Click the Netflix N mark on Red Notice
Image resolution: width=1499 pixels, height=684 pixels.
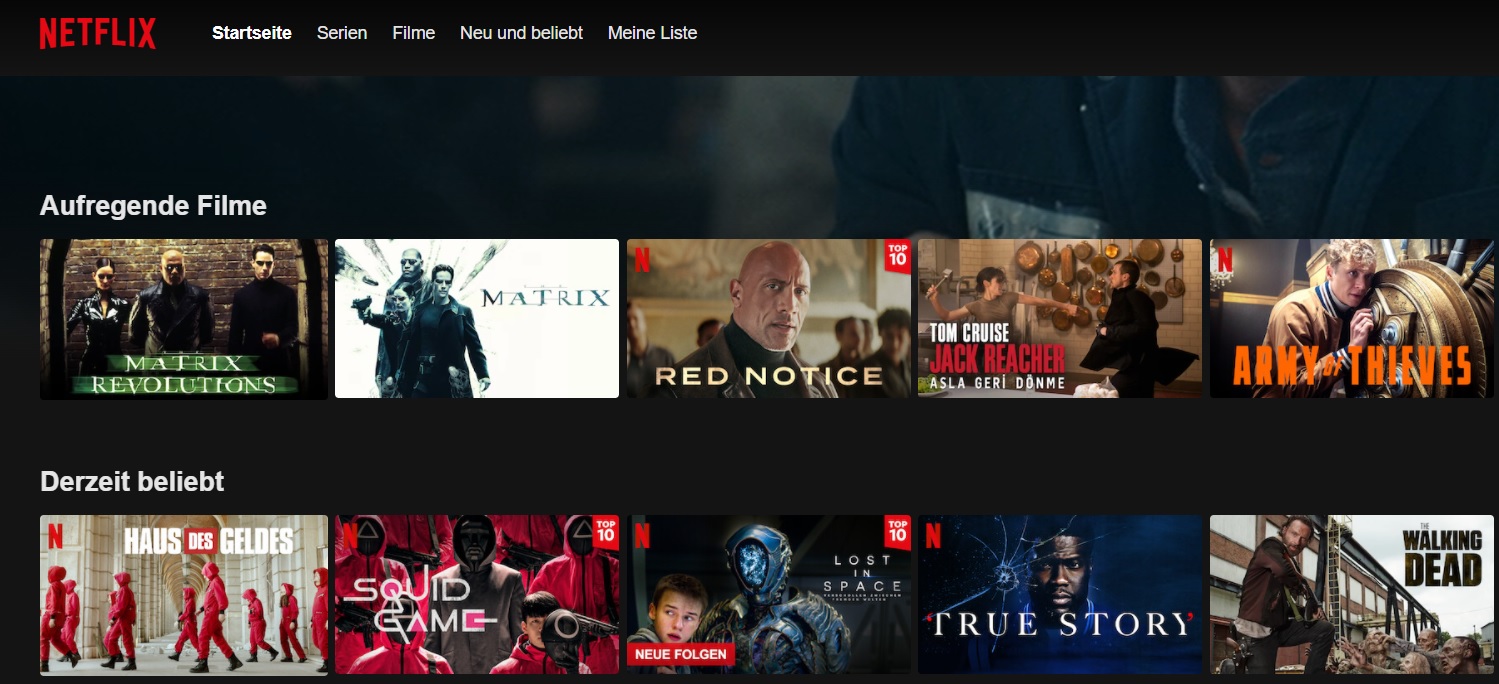[642, 260]
